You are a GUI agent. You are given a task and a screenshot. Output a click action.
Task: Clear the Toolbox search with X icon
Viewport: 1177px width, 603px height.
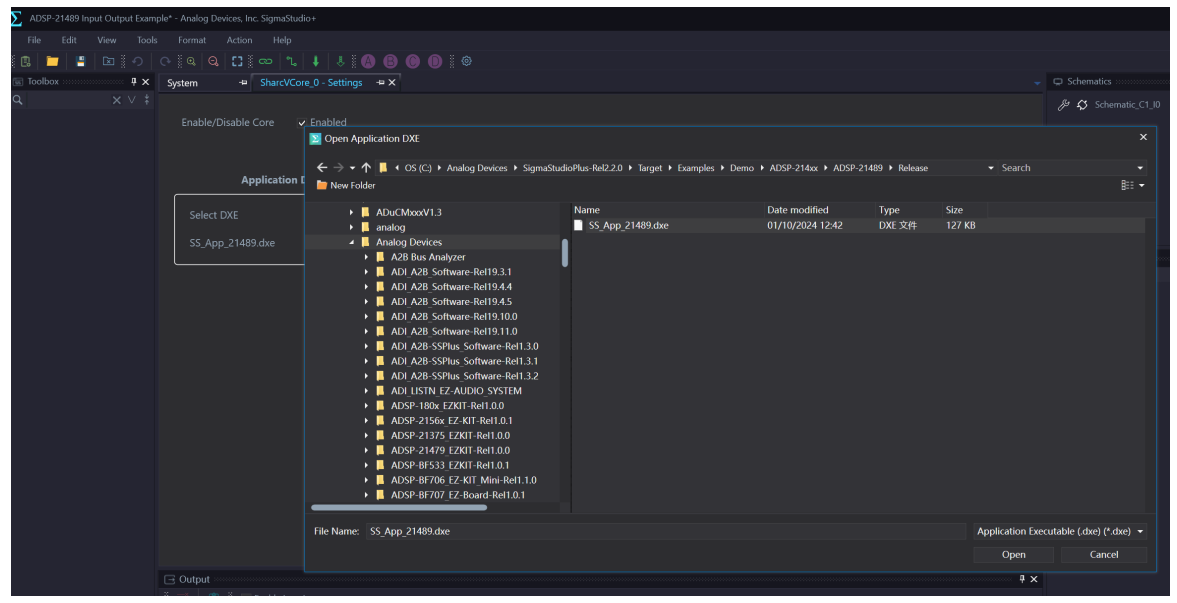pyautogui.click(x=116, y=100)
